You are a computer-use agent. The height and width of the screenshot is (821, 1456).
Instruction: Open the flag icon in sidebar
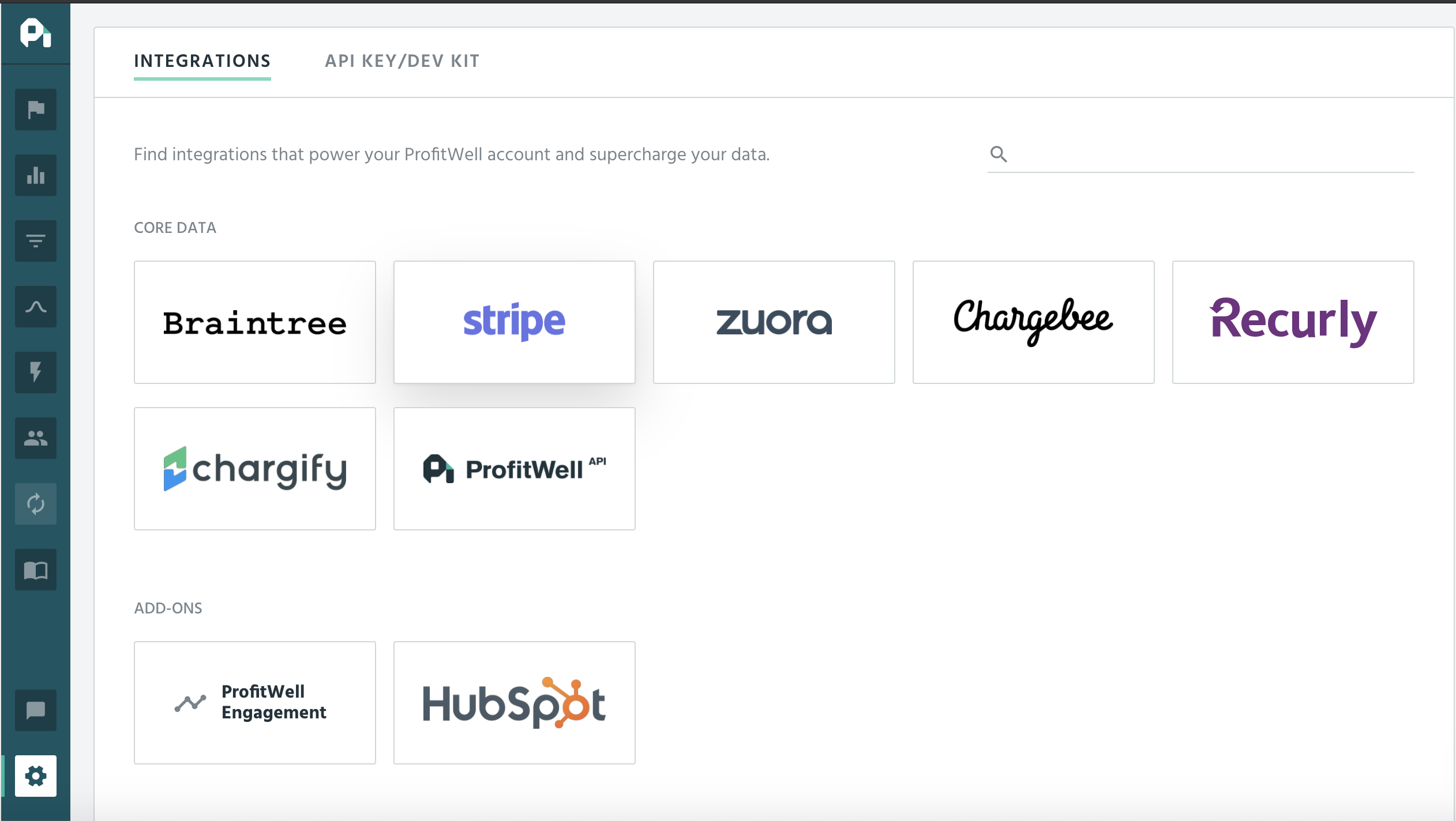[36, 110]
